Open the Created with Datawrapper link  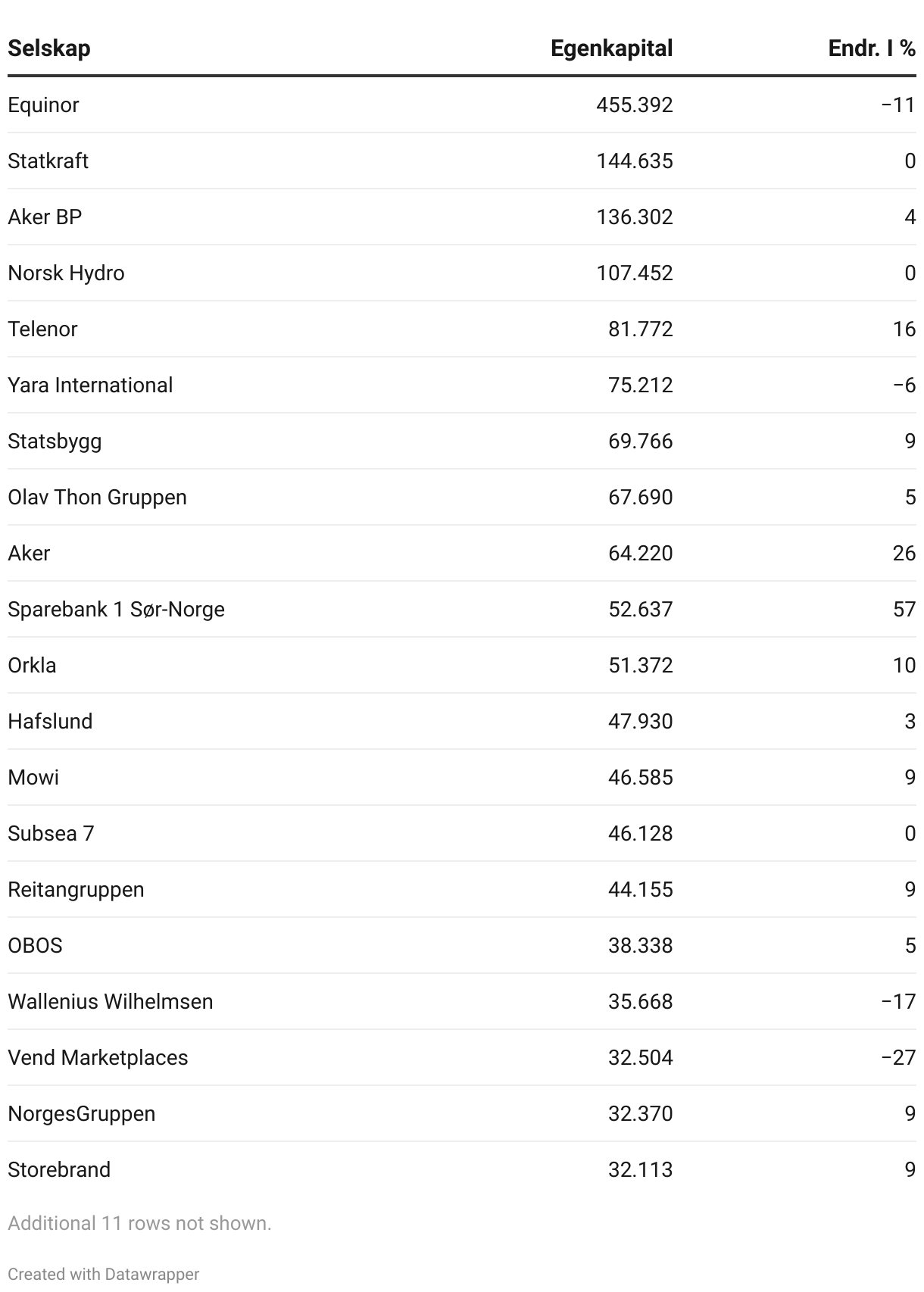click(x=104, y=1274)
